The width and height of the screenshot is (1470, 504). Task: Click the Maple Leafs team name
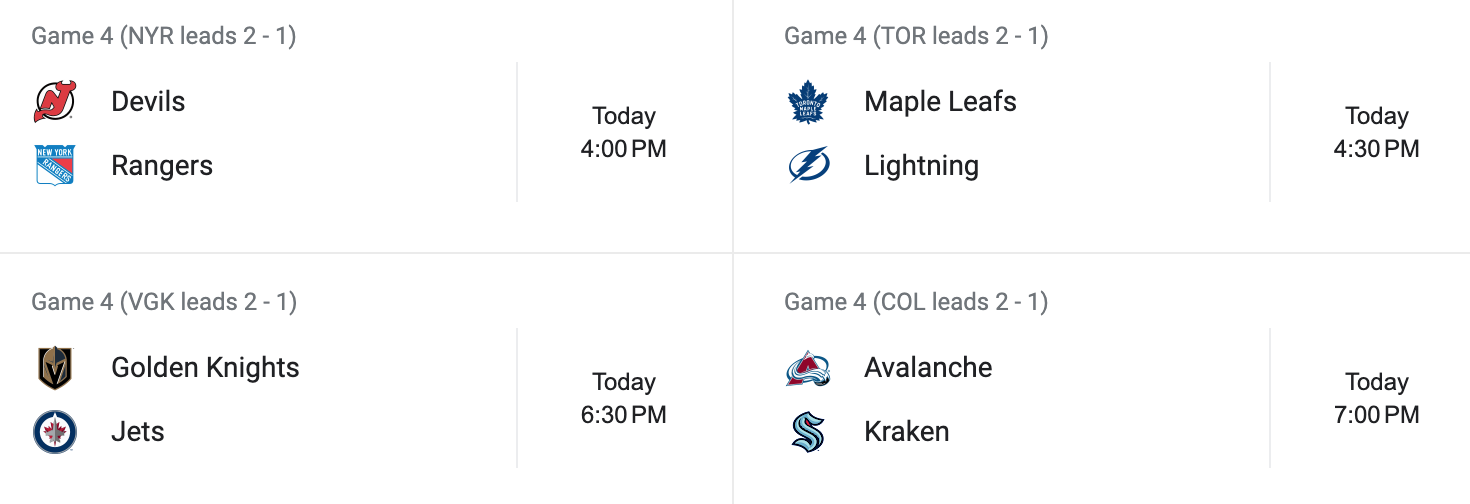[x=940, y=102]
